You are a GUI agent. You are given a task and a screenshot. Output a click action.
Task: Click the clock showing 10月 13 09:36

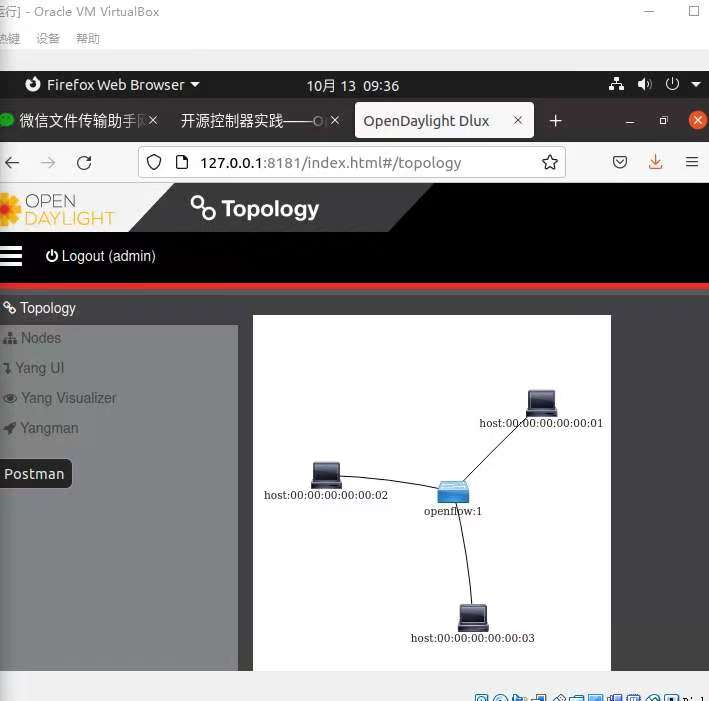353,85
